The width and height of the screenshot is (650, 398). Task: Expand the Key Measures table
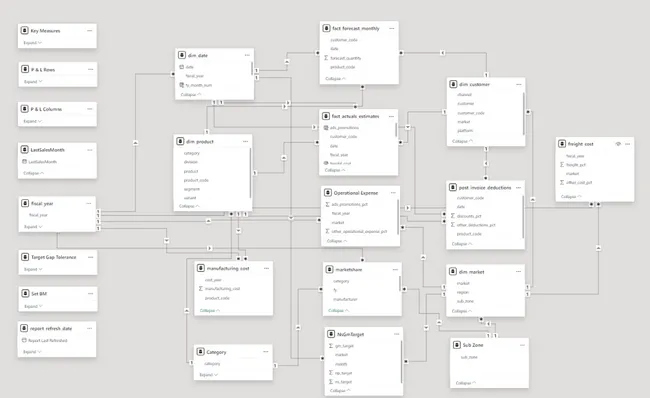(32, 43)
